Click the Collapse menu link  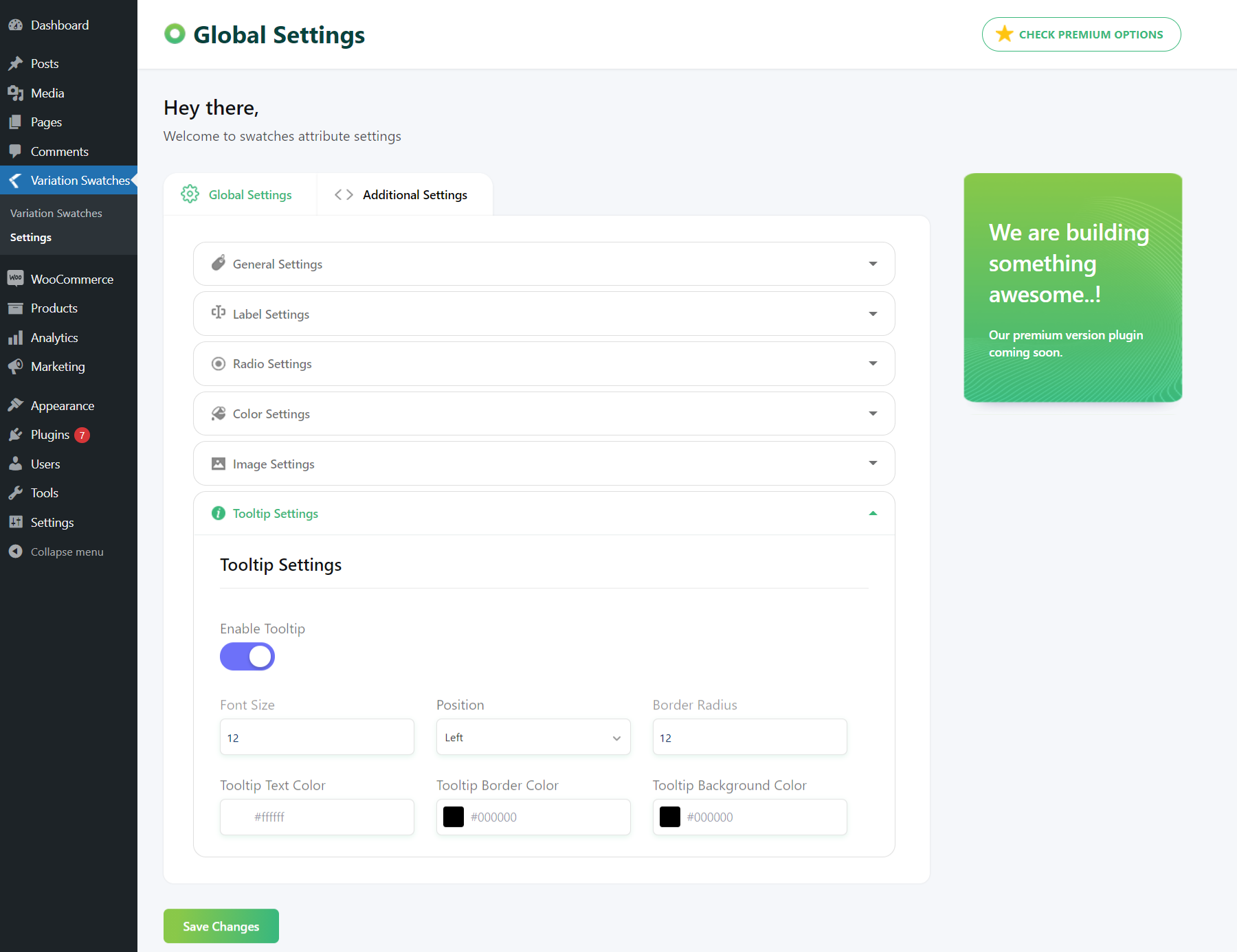click(x=67, y=552)
